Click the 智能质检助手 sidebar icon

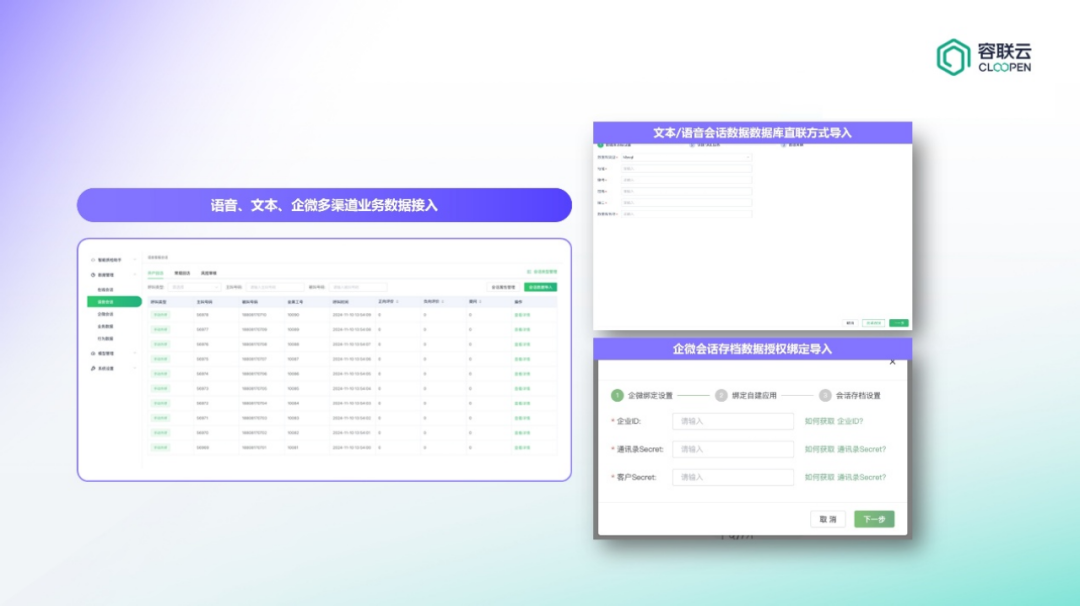[92, 258]
